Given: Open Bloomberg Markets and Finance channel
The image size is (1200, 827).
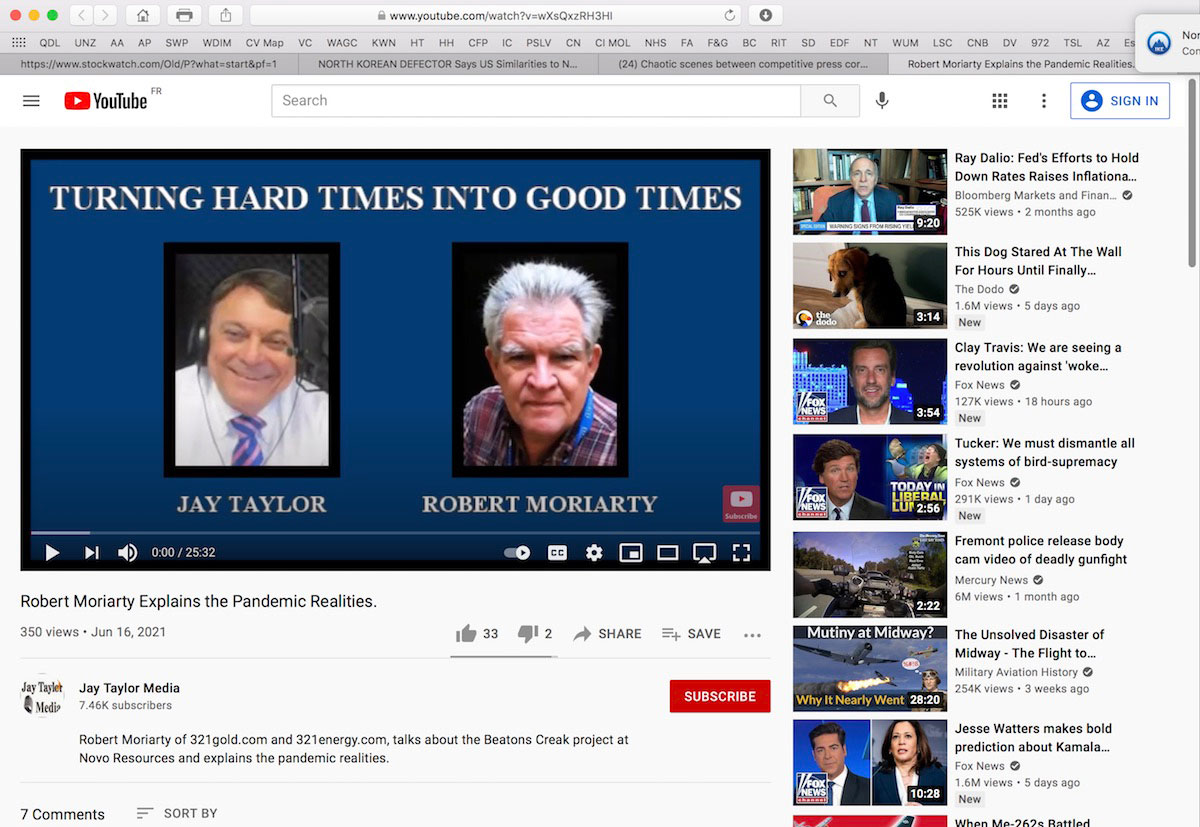Looking at the screenshot, I should 1036,196.
